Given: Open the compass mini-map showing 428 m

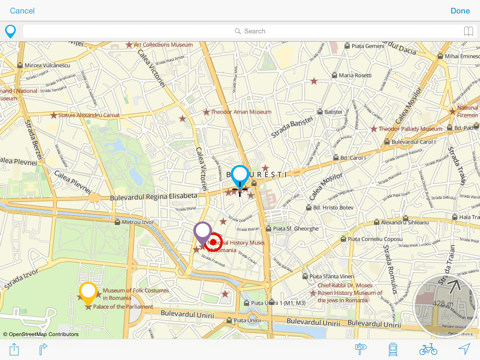Looking at the screenshot, I should pyautogui.click(x=446, y=306).
